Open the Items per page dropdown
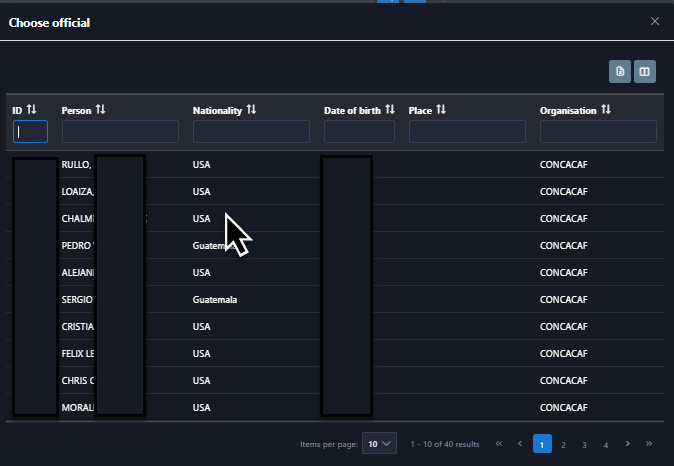674x466 pixels. (379, 443)
